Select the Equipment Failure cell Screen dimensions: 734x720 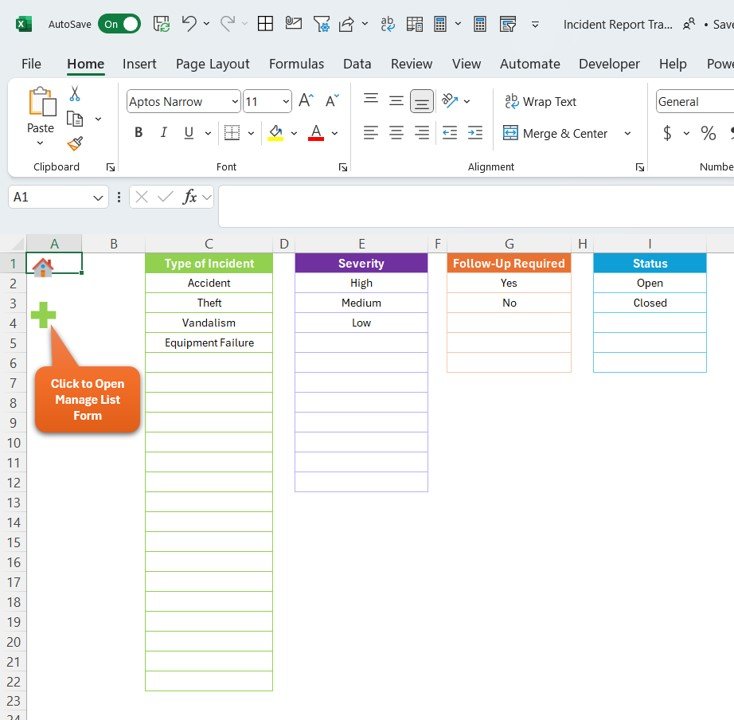tap(209, 343)
